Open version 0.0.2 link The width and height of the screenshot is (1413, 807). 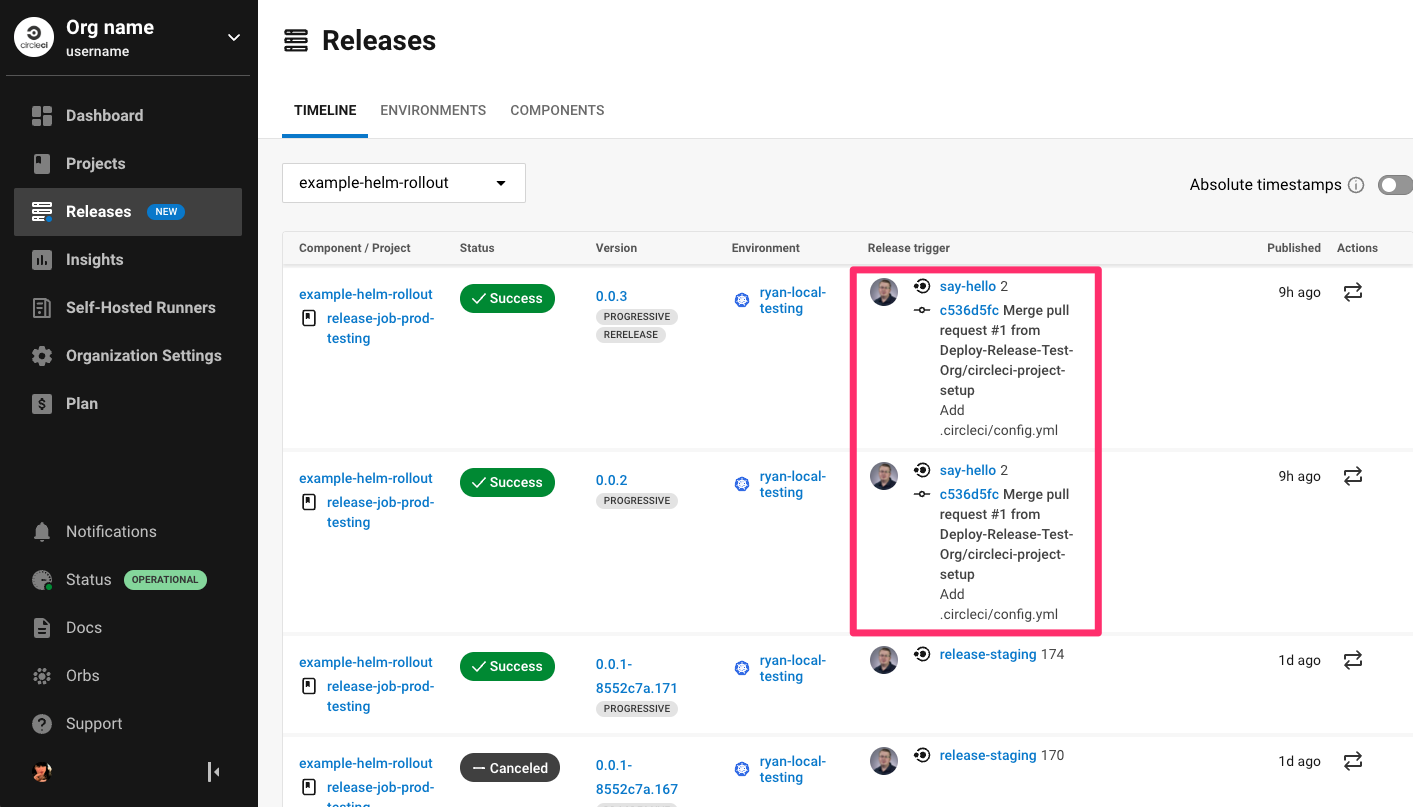point(612,480)
